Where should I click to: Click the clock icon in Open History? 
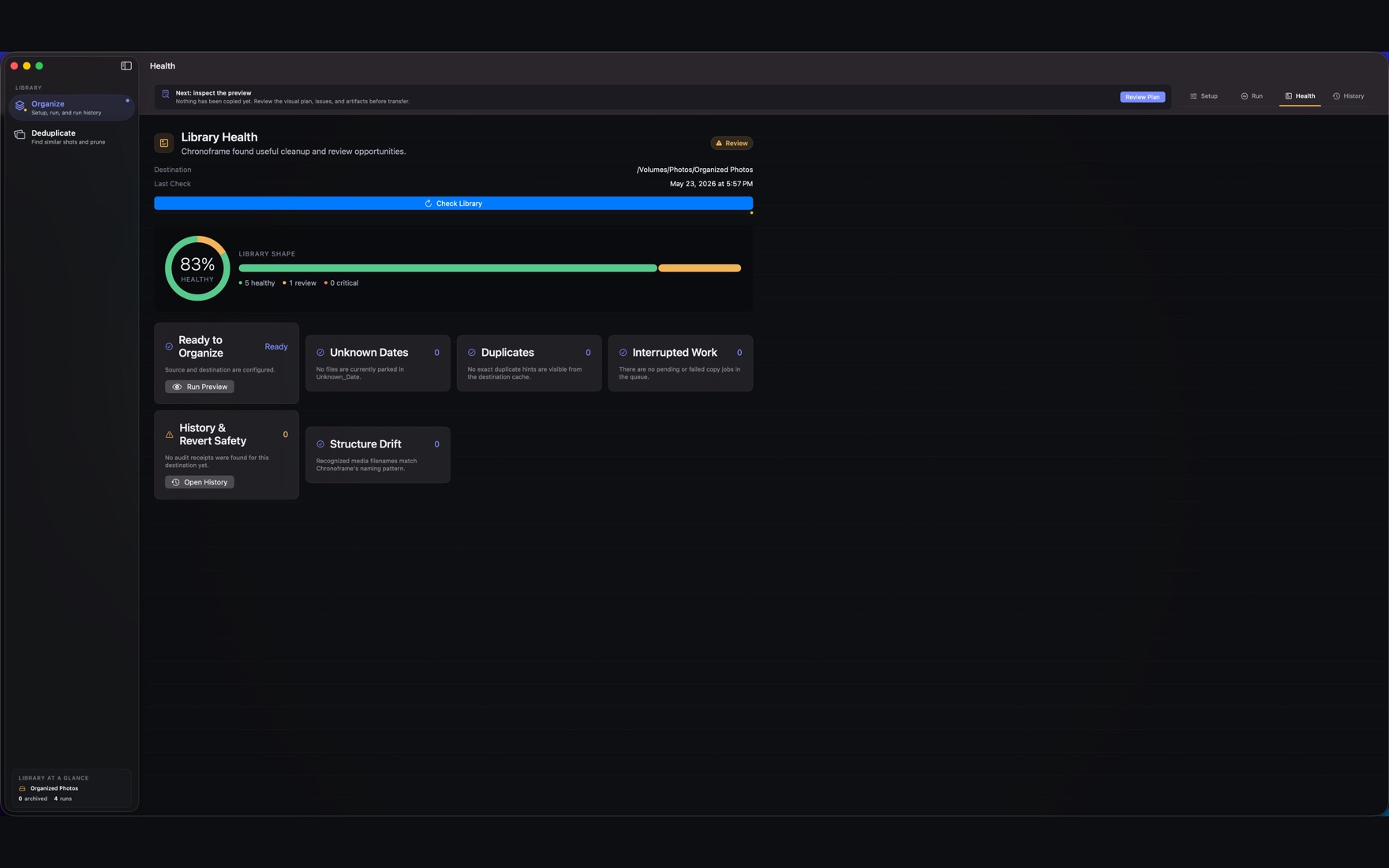(x=175, y=482)
